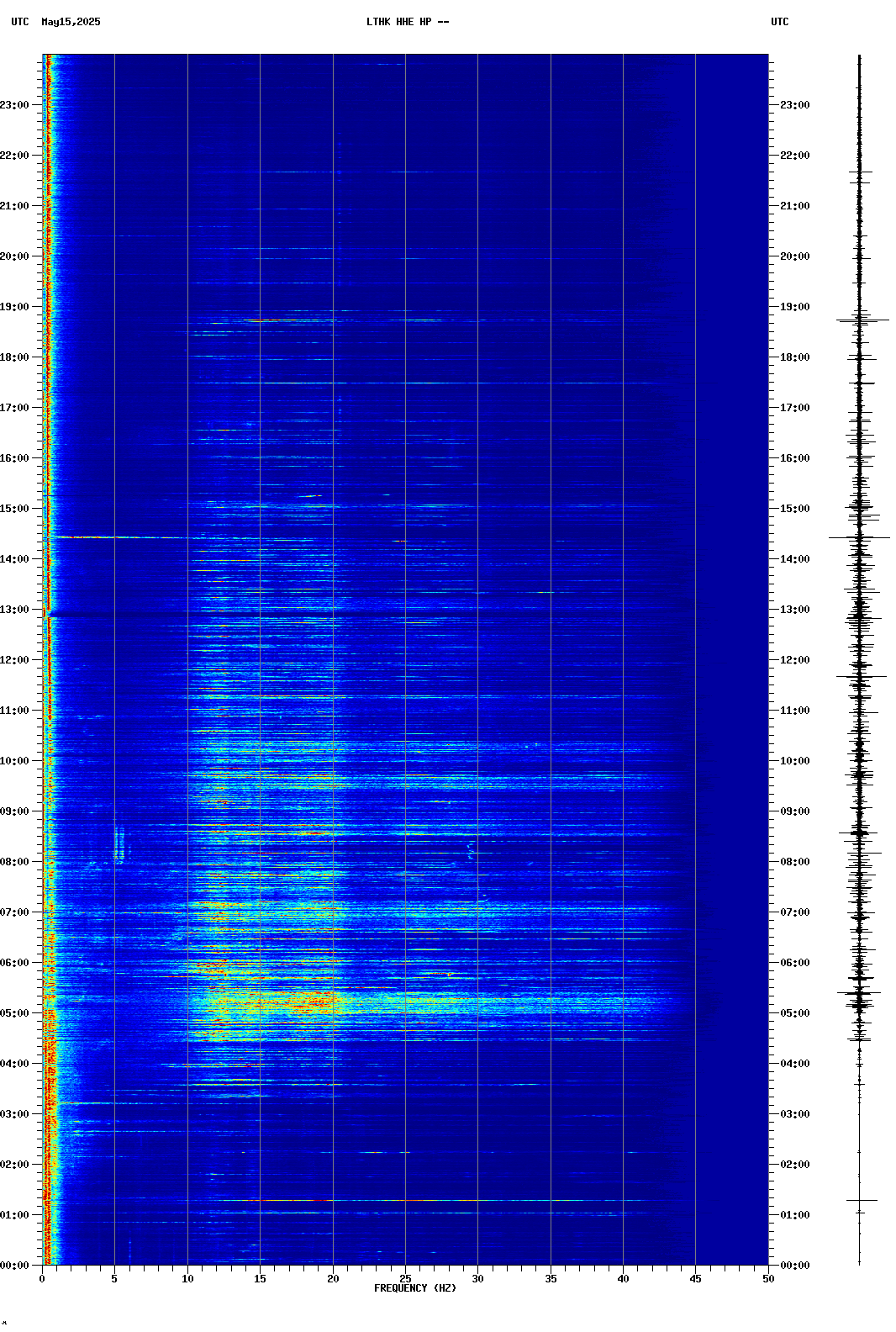Click 17:00 on the right time axis
Image resolution: width=896 pixels, height=1332 pixels.
pyautogui.click(x=795, y=408)
